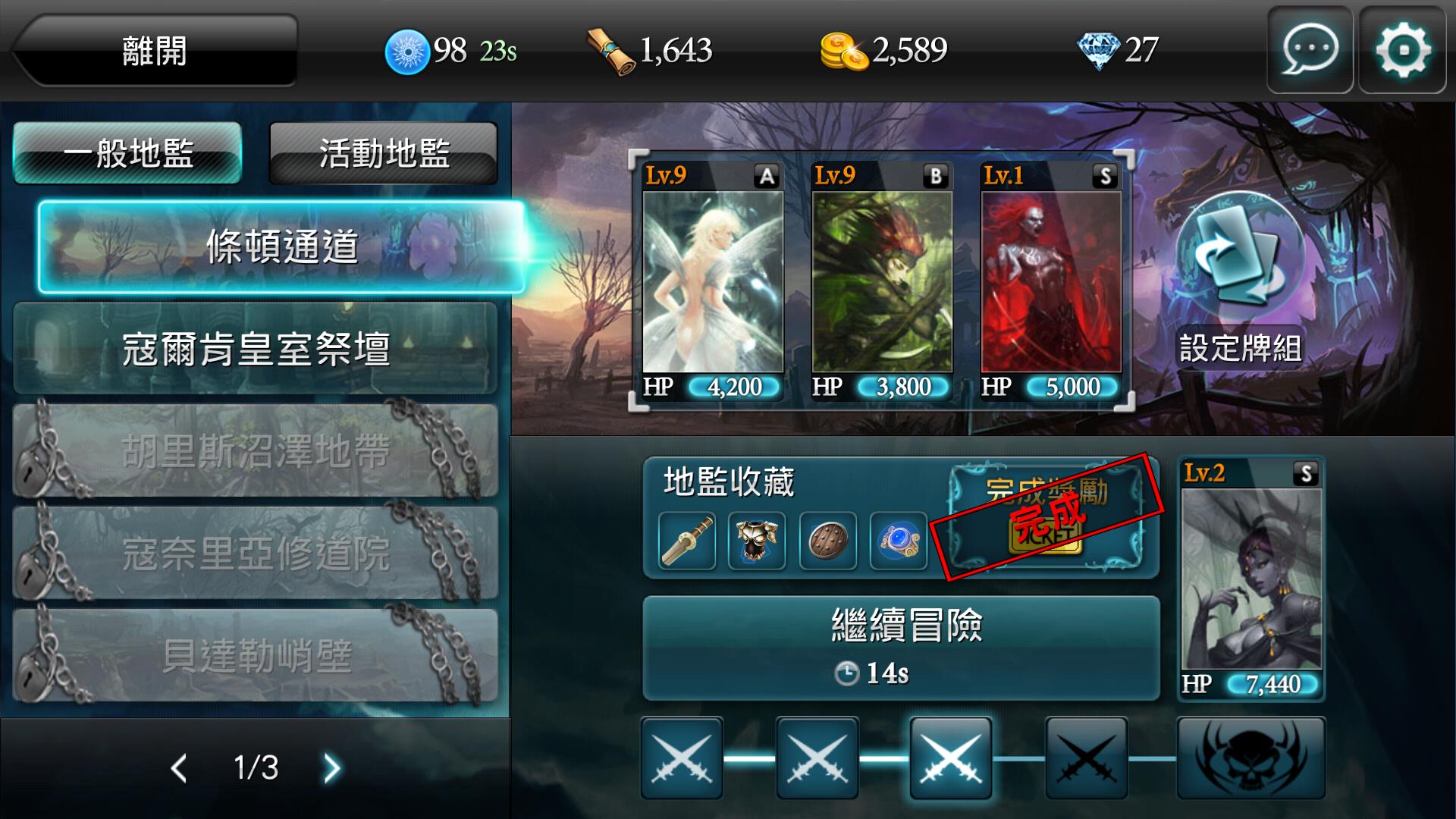Select the third crossed-swords stage node
The height and width of the screenshot is (819, 1456).
coord(951,758)
